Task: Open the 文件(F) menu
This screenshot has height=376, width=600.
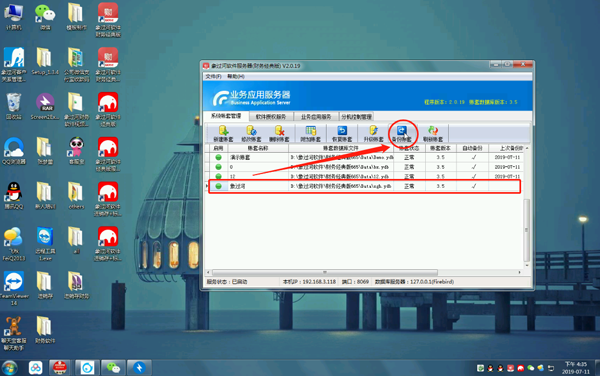Action: click(x=213, y=77)
